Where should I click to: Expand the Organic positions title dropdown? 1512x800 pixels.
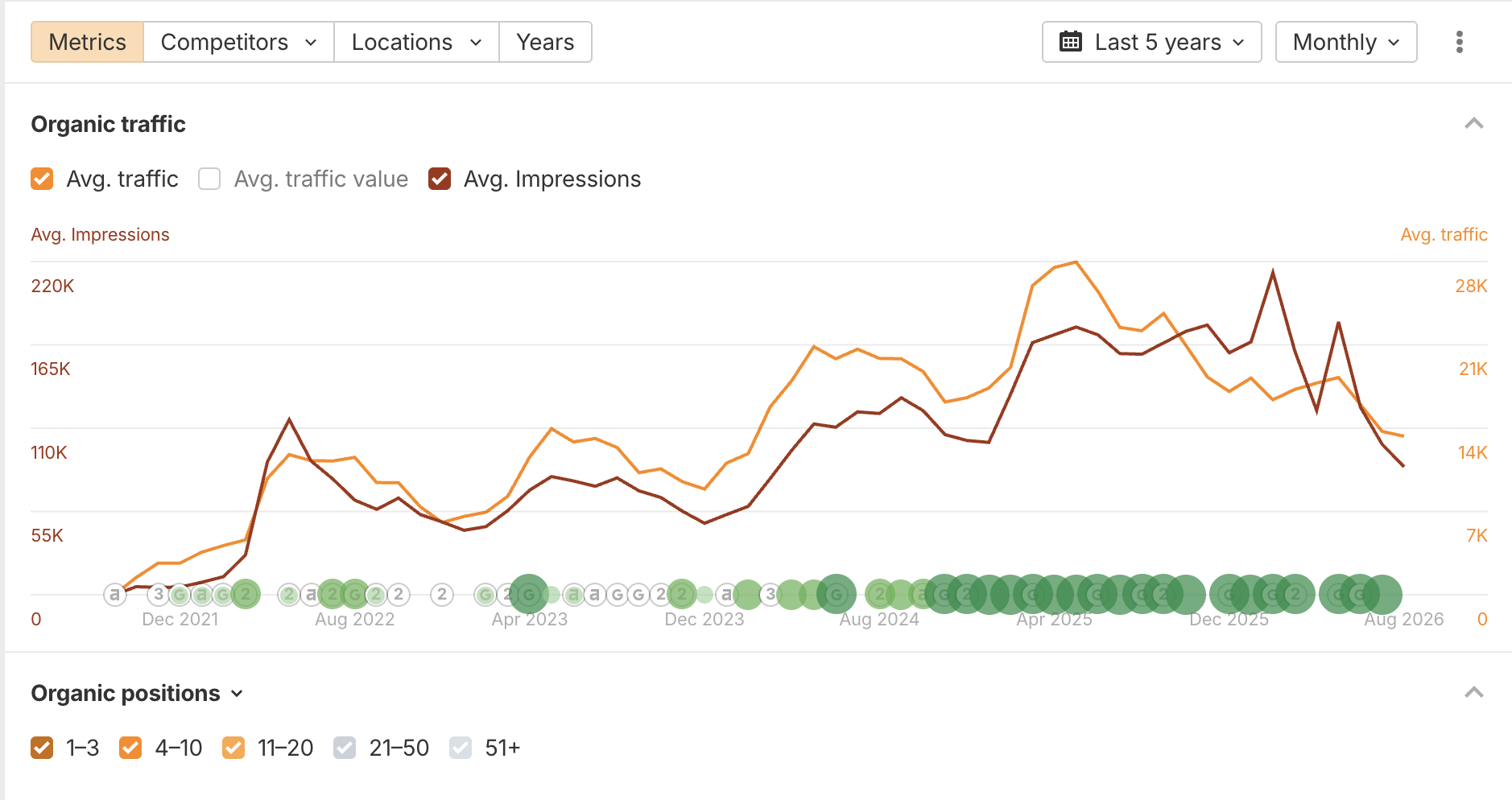138,693
